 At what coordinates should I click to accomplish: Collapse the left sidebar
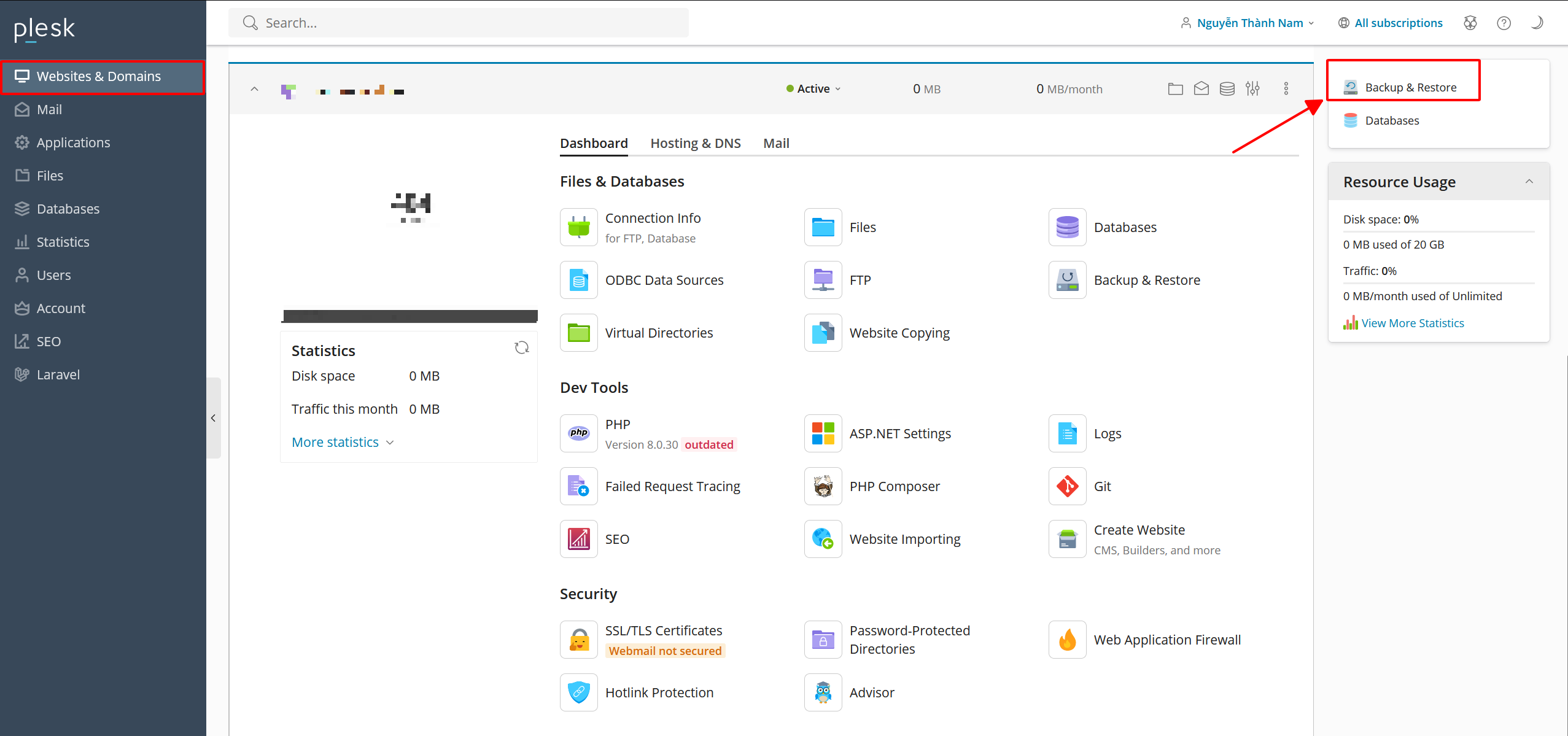(x=213, y=418)
